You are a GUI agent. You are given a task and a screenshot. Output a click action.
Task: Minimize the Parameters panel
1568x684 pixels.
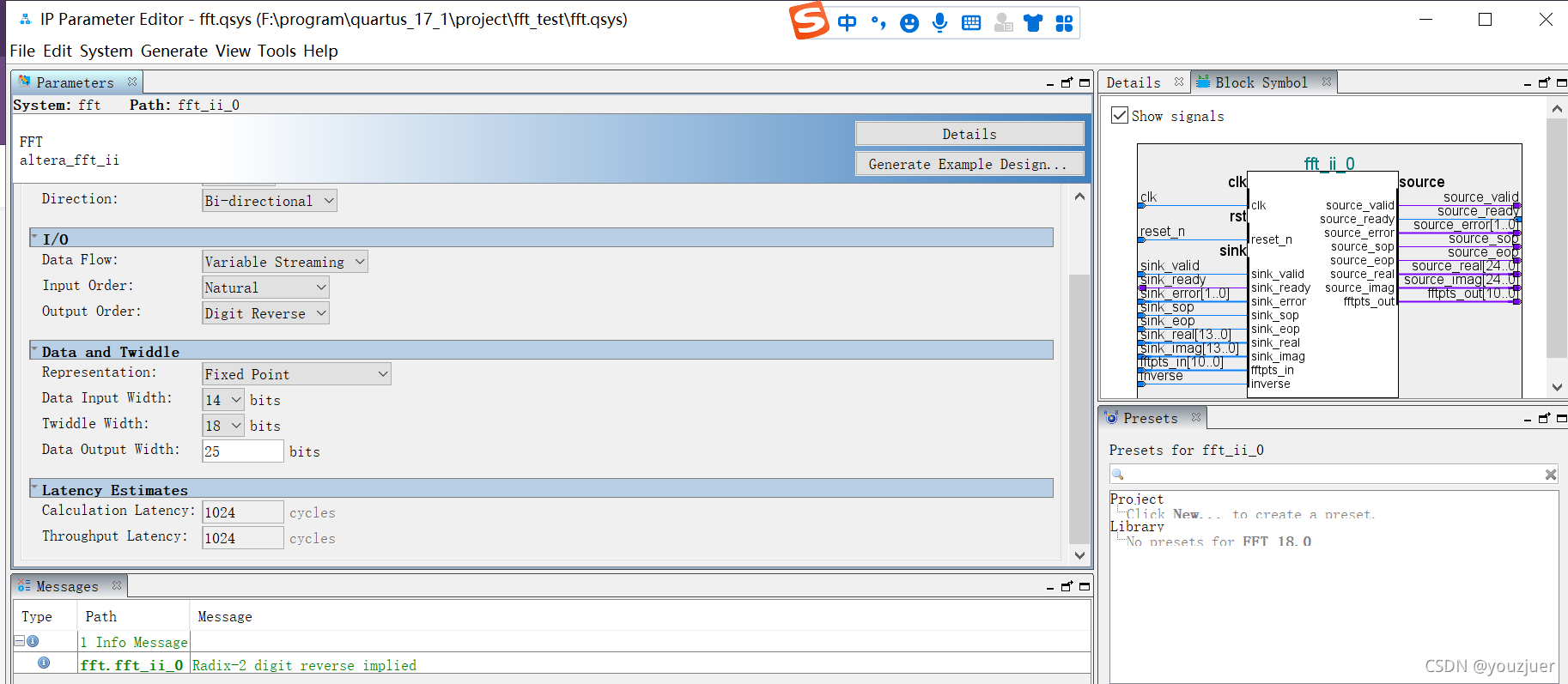tap(1050, 83)
